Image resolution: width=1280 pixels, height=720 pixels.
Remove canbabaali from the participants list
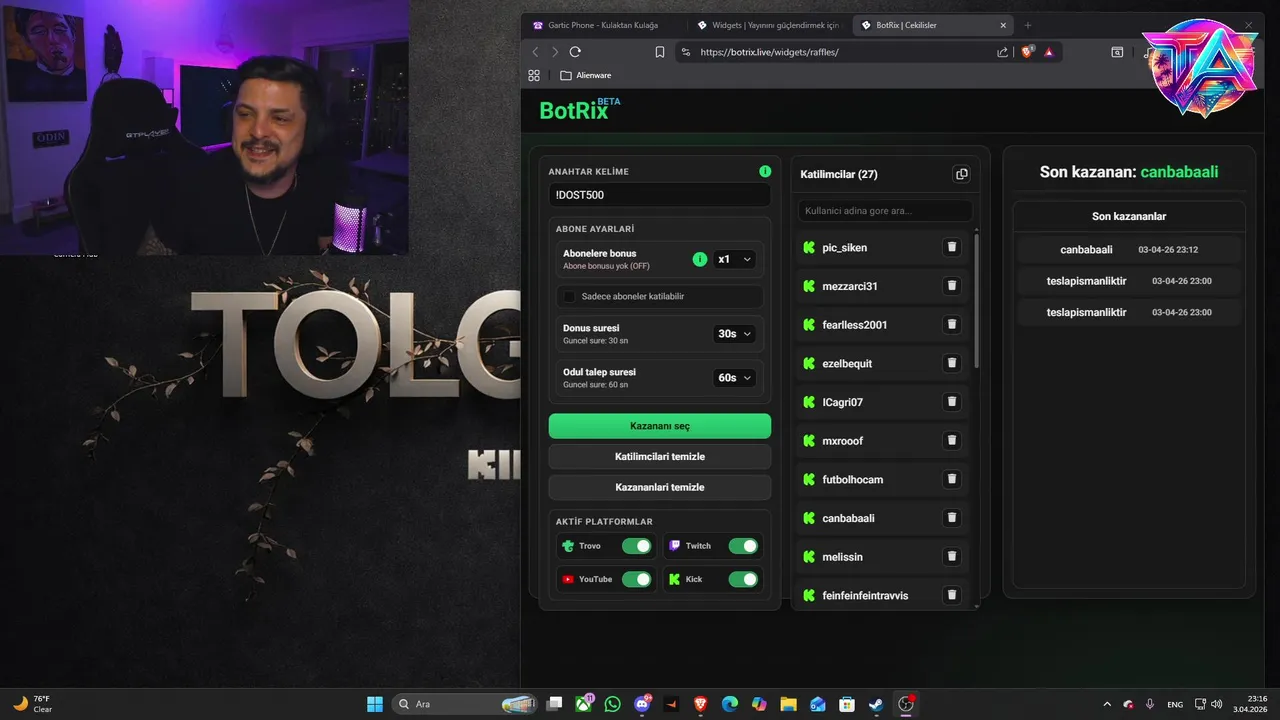(x=952, y=518)
